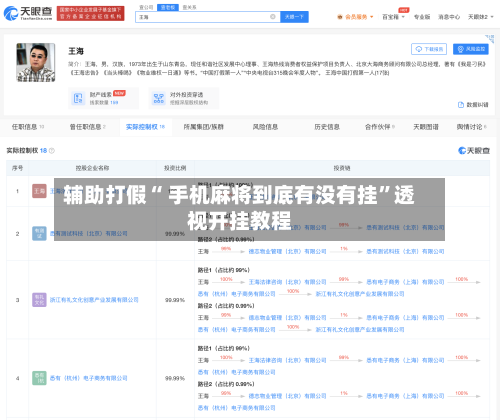
Task: Click the 投资比例 column header
Action: 175,168
